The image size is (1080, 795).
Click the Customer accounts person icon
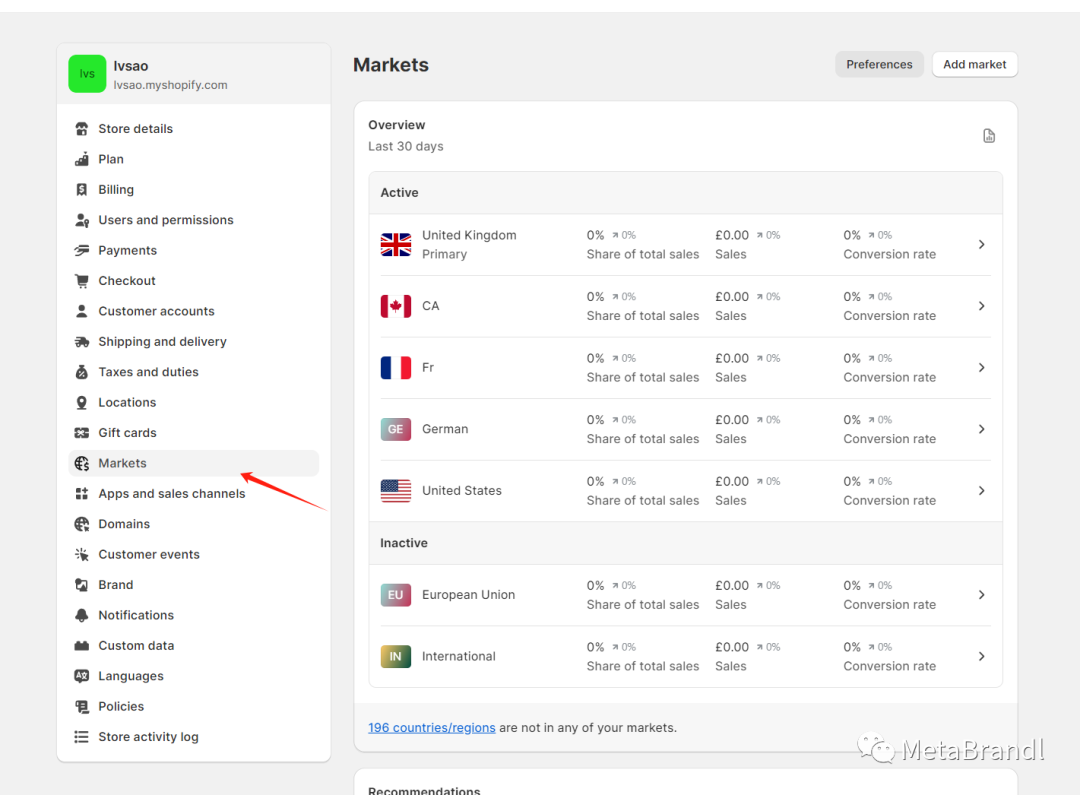point(82,311)
